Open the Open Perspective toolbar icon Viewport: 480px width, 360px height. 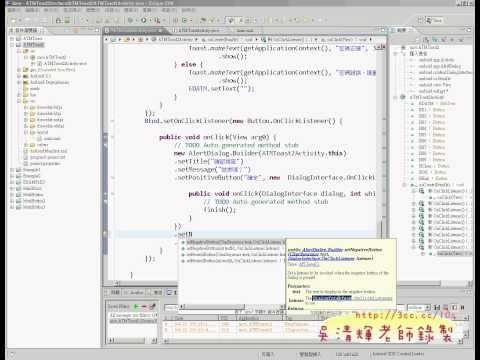coord(421,20)
